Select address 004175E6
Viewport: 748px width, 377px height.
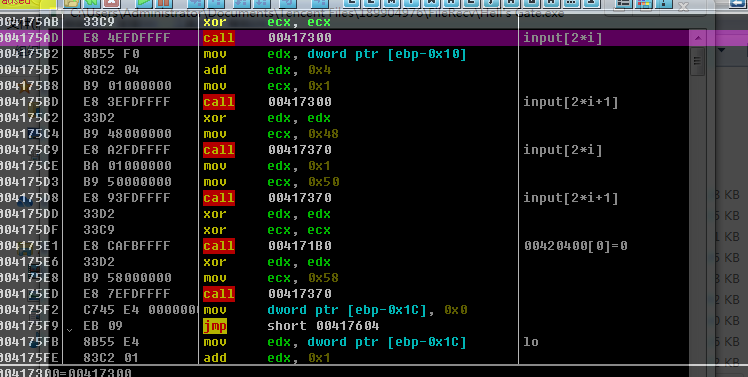pos(29,262)
